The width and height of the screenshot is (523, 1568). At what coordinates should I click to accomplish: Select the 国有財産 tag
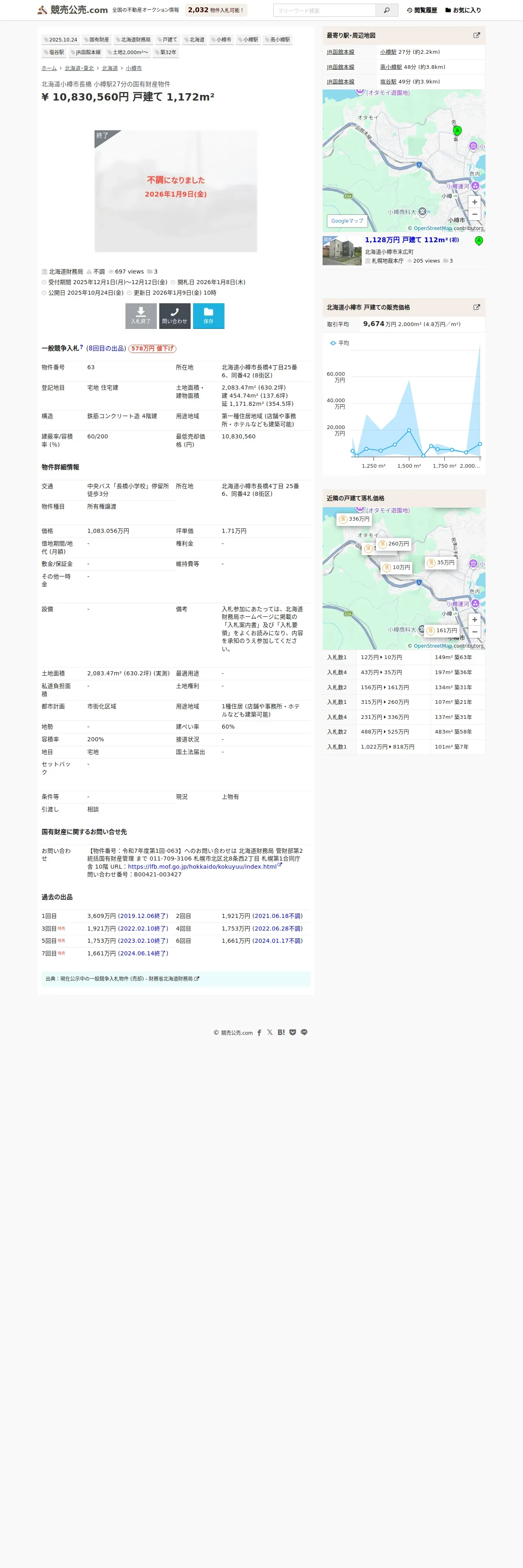(x=96, y=39)
